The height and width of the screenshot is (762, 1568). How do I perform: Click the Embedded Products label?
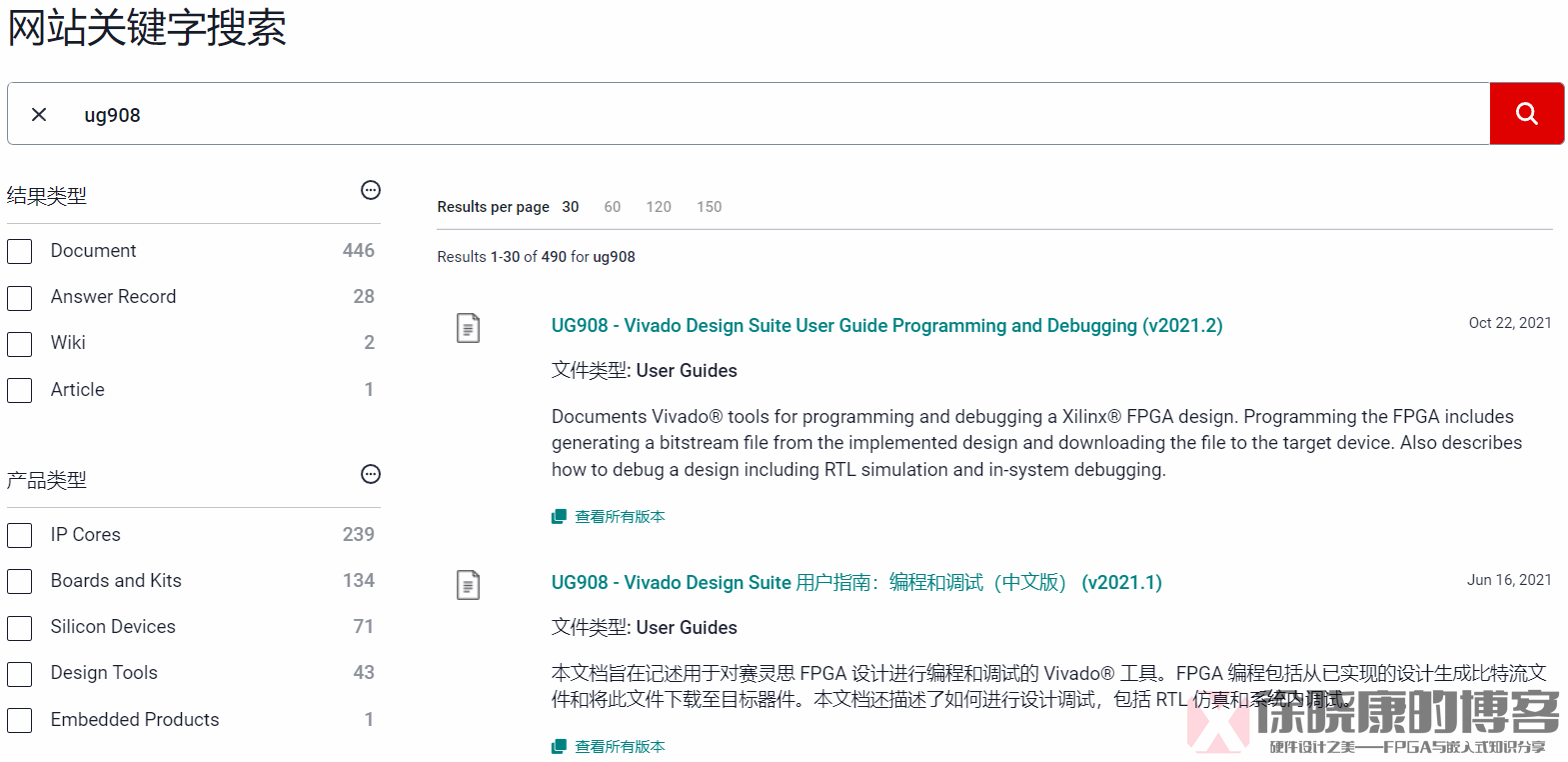tap(135, 720)
